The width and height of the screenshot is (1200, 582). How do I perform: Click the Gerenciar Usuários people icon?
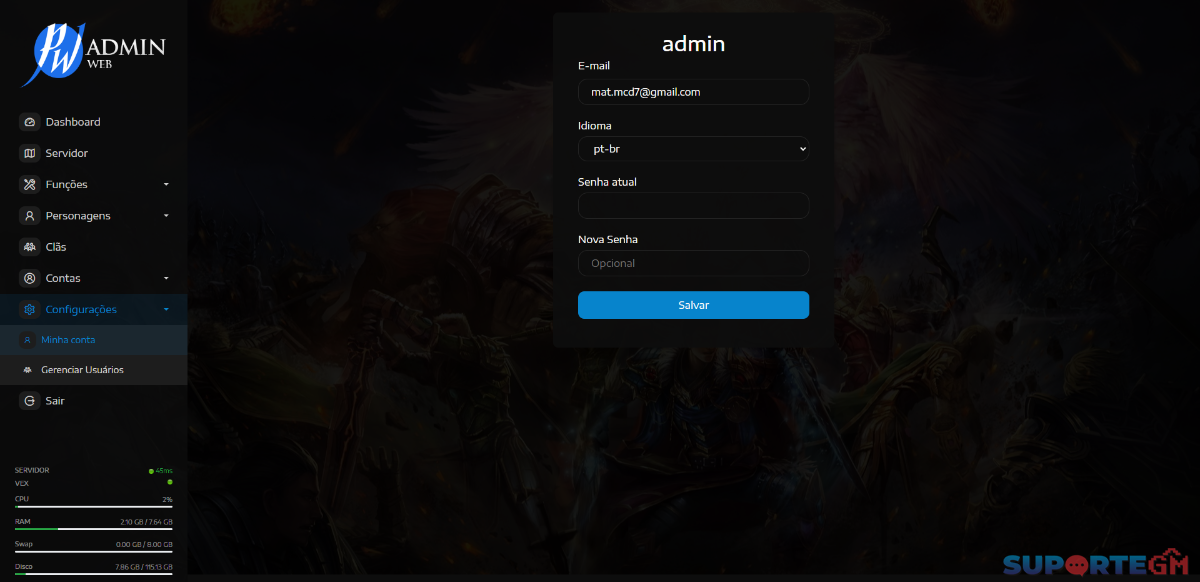tap(27, 370)
